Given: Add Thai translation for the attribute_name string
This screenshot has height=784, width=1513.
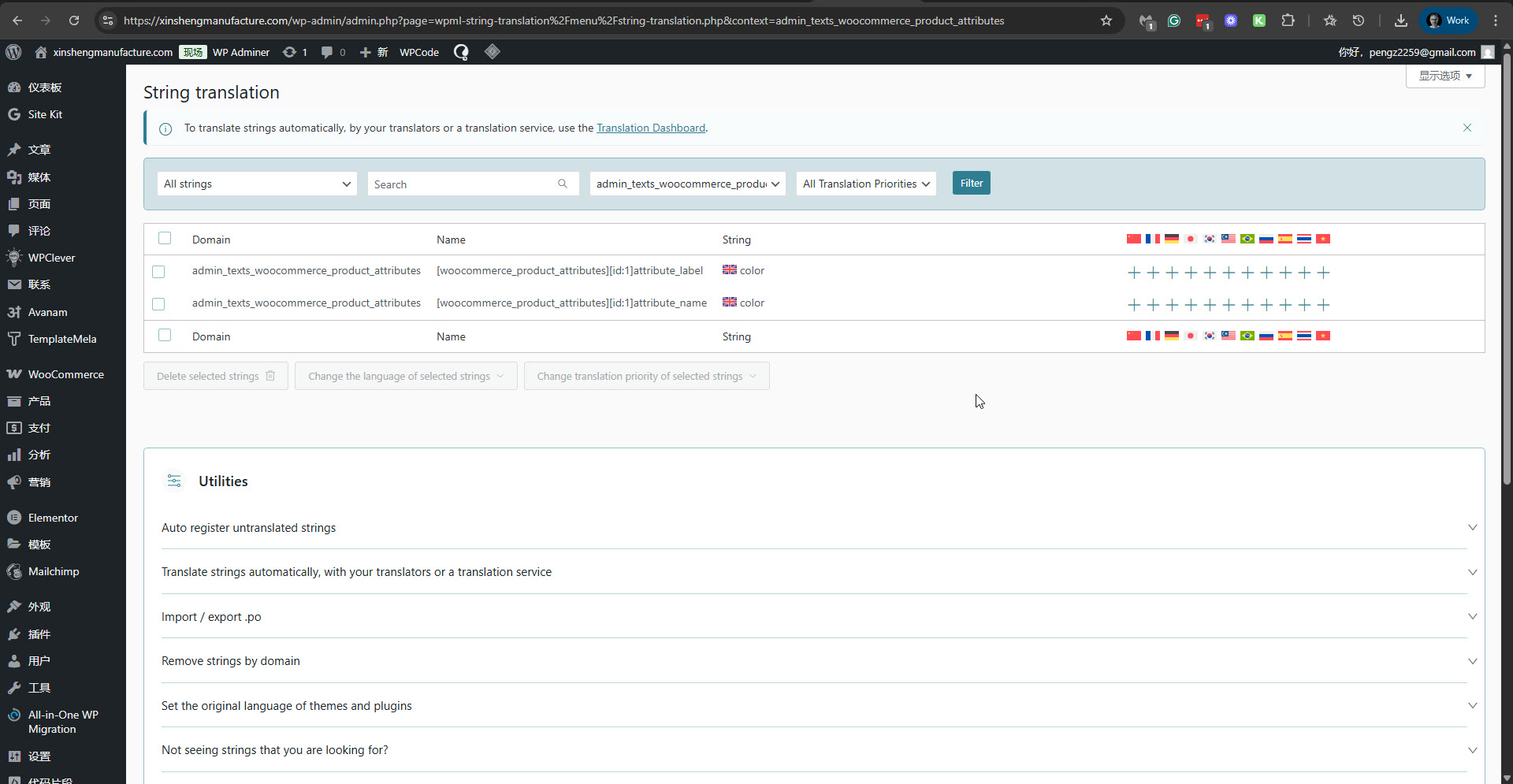Looking at the screenshot, I should click(x=1304, y=305).
